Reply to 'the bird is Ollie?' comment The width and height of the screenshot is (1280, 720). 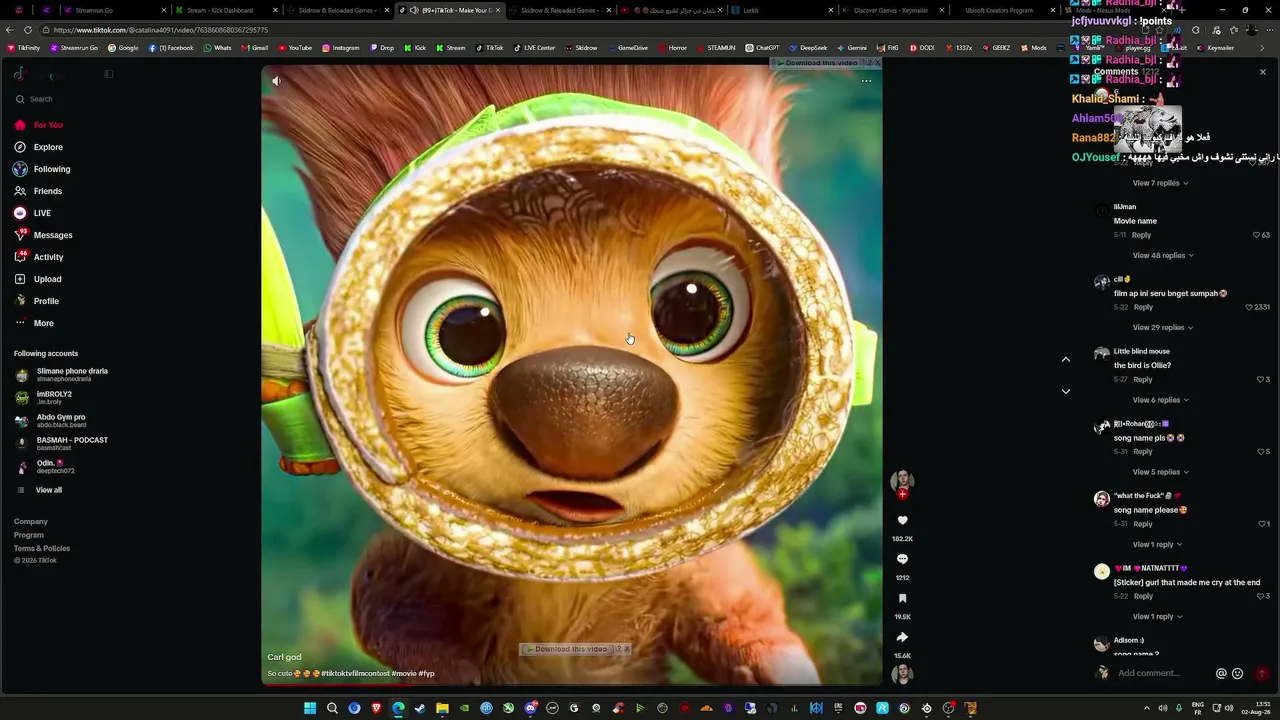tap(1143, 379)
